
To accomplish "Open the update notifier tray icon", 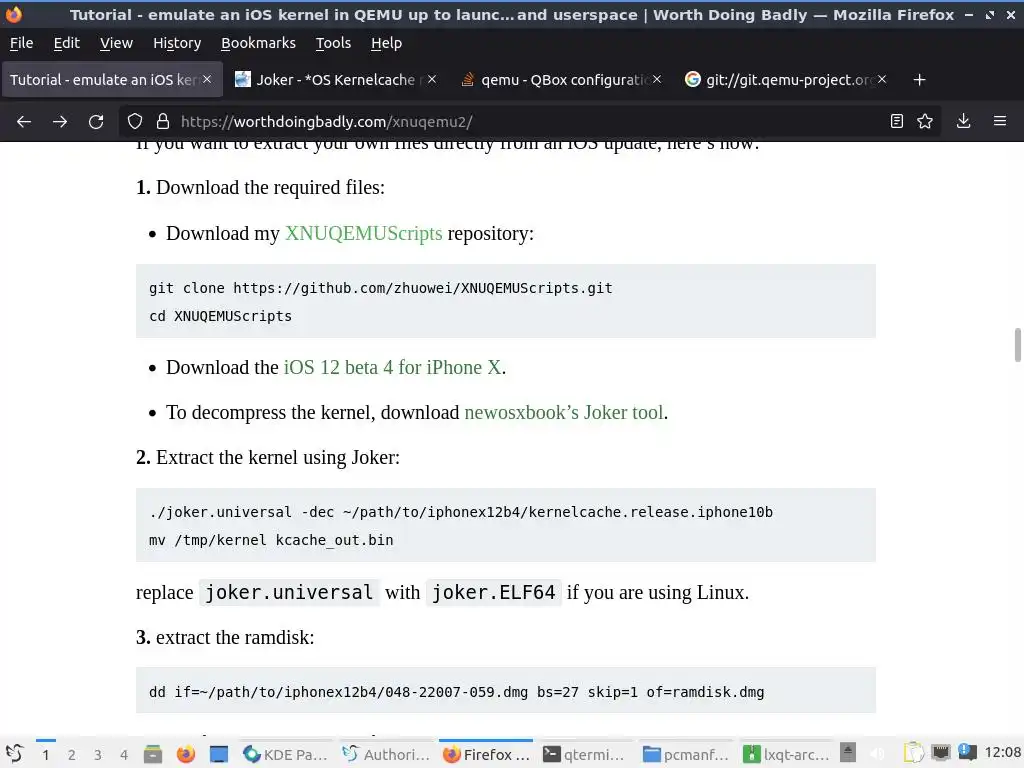I will tap(967, 752).
